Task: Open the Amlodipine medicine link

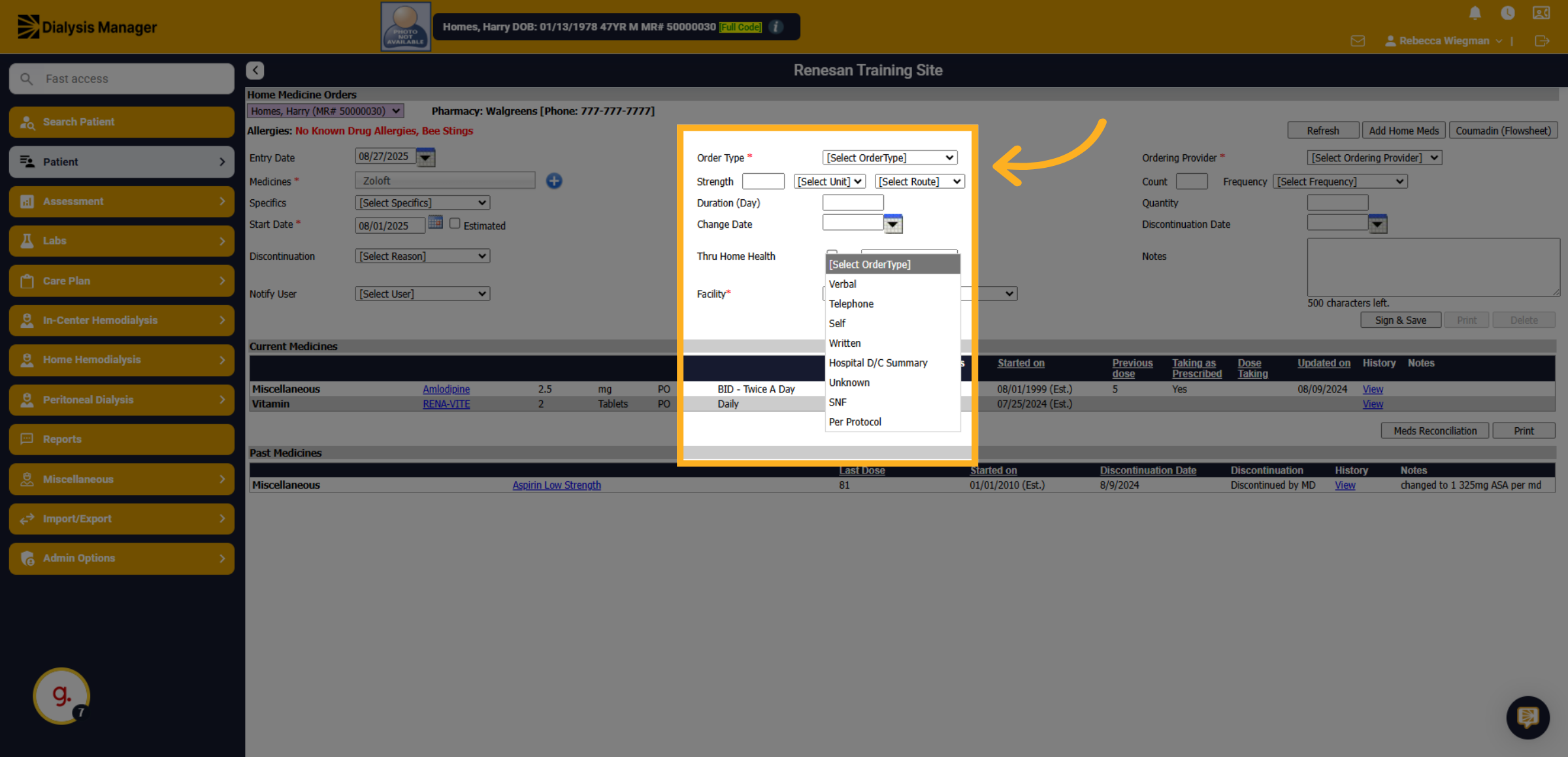Action: coord(446,389)
